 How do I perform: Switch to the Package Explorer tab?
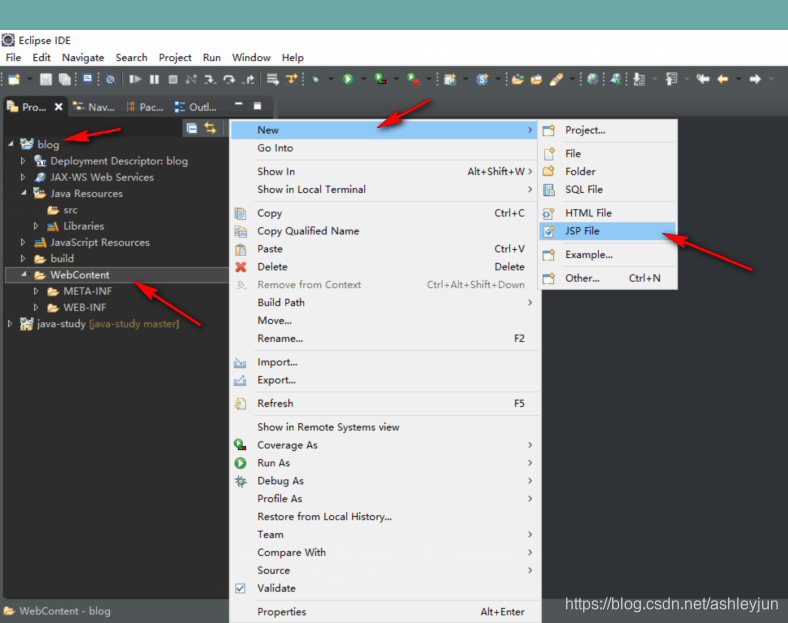pyautogui.click(x=145, y=107)
